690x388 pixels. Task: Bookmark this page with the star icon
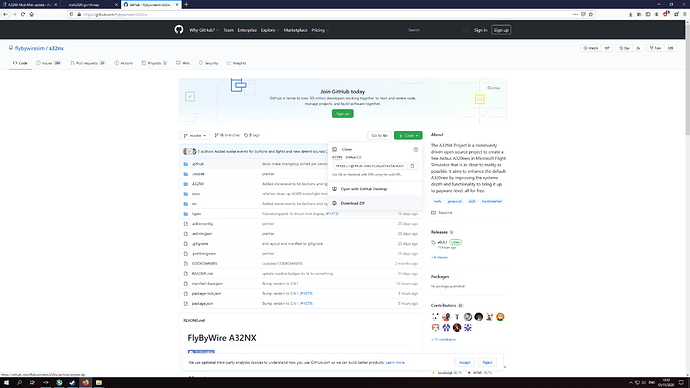pyautogui.click(x=591, y=14)
